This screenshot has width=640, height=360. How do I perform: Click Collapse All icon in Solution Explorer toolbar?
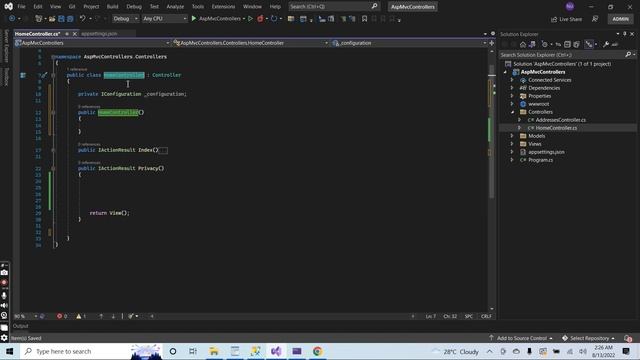tap(567, 44)
